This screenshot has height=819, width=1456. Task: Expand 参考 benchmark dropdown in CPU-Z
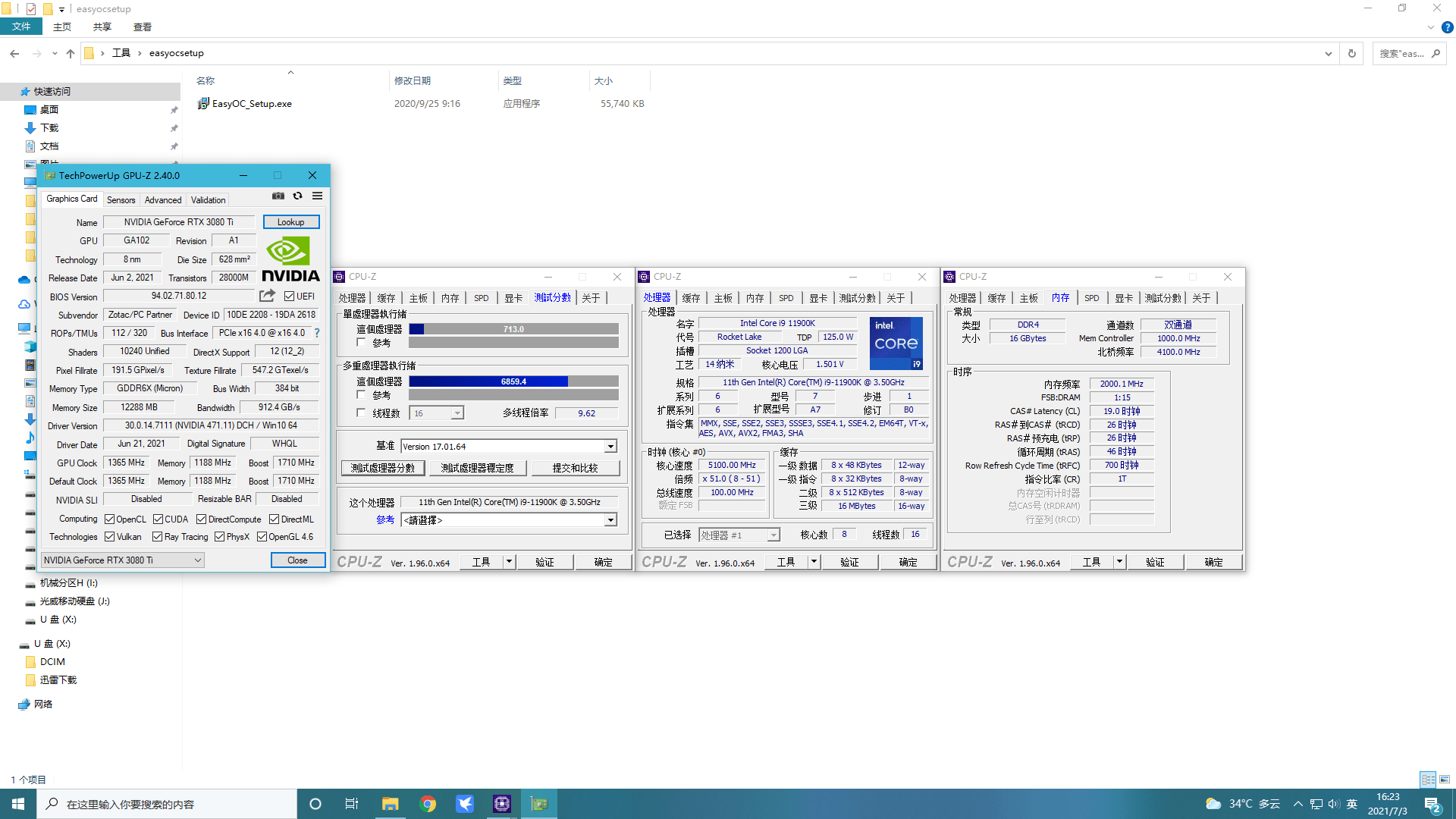coord(608,519)
